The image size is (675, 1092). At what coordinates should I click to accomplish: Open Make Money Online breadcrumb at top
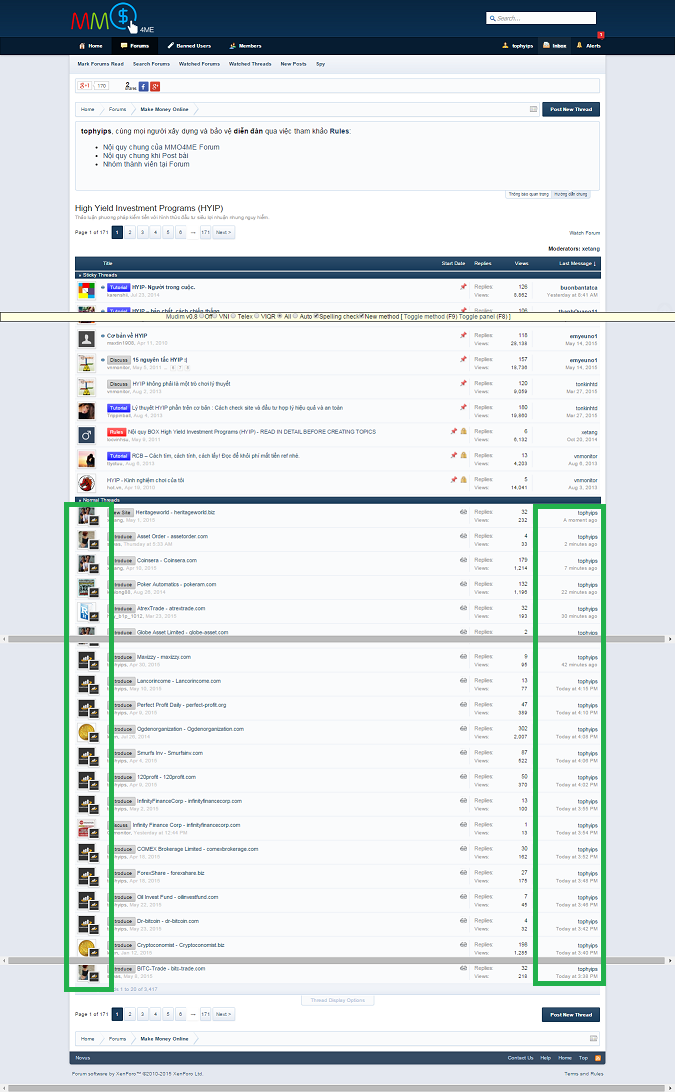(164, 109)
